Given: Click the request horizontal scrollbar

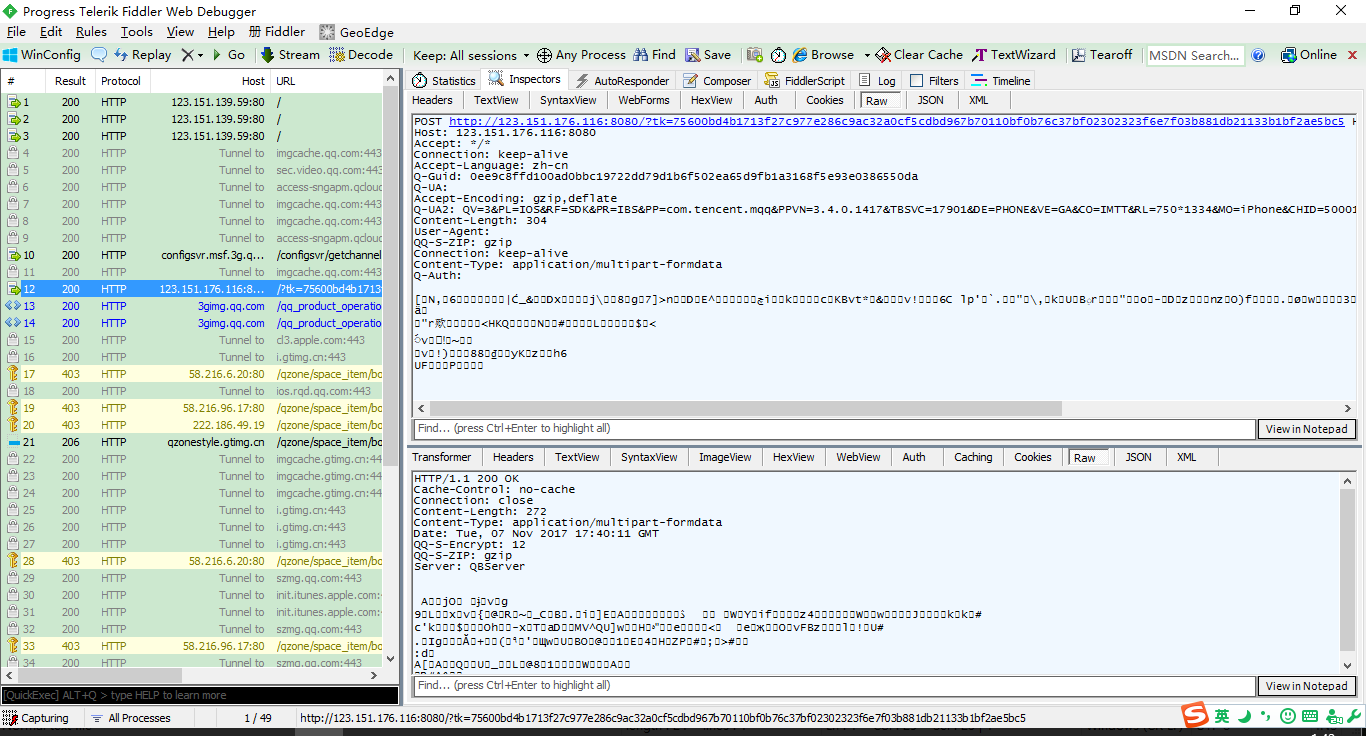Looking at the screenshot, I should 748,408.
